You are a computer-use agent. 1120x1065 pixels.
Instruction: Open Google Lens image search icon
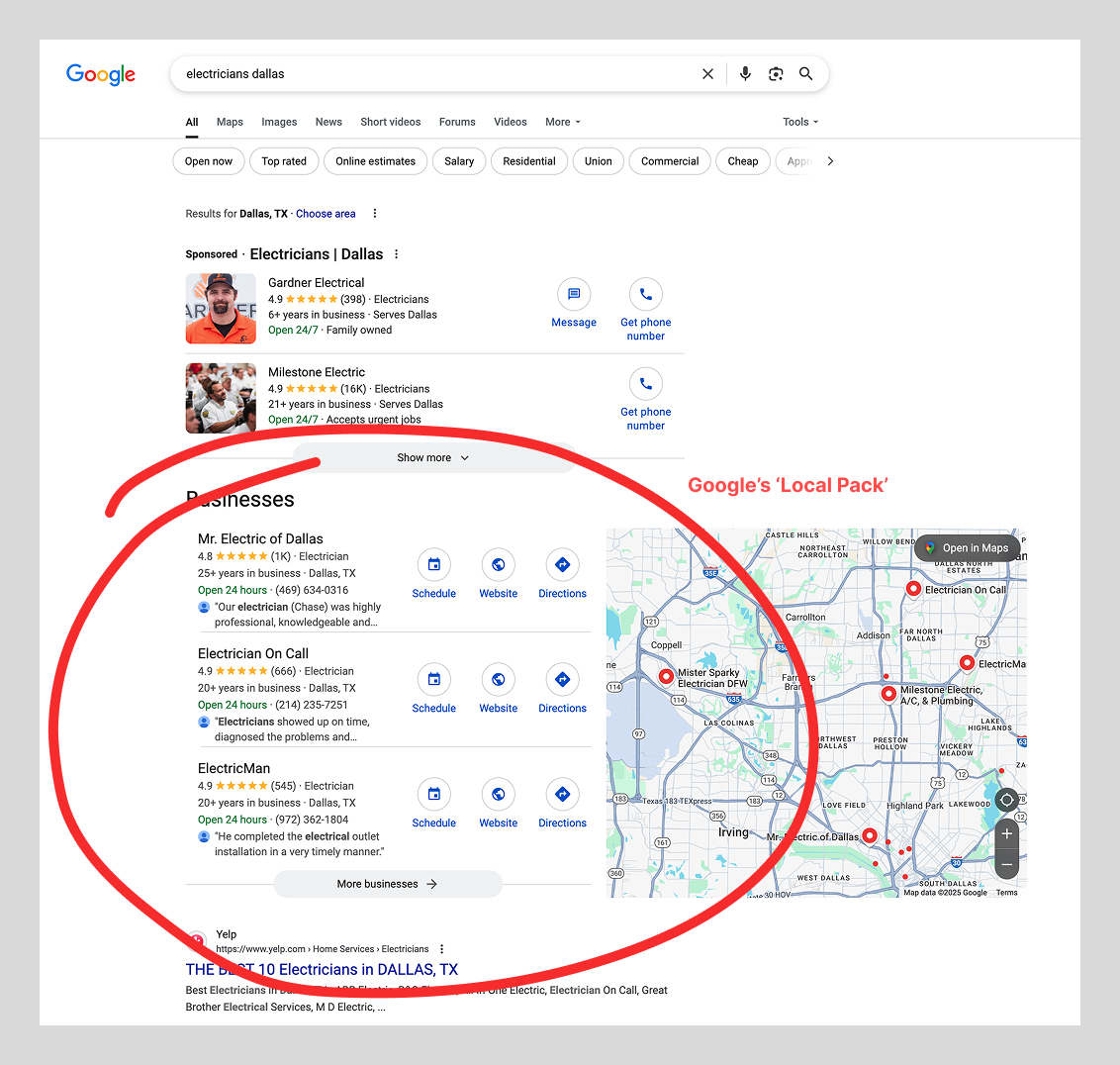point(776,73)
